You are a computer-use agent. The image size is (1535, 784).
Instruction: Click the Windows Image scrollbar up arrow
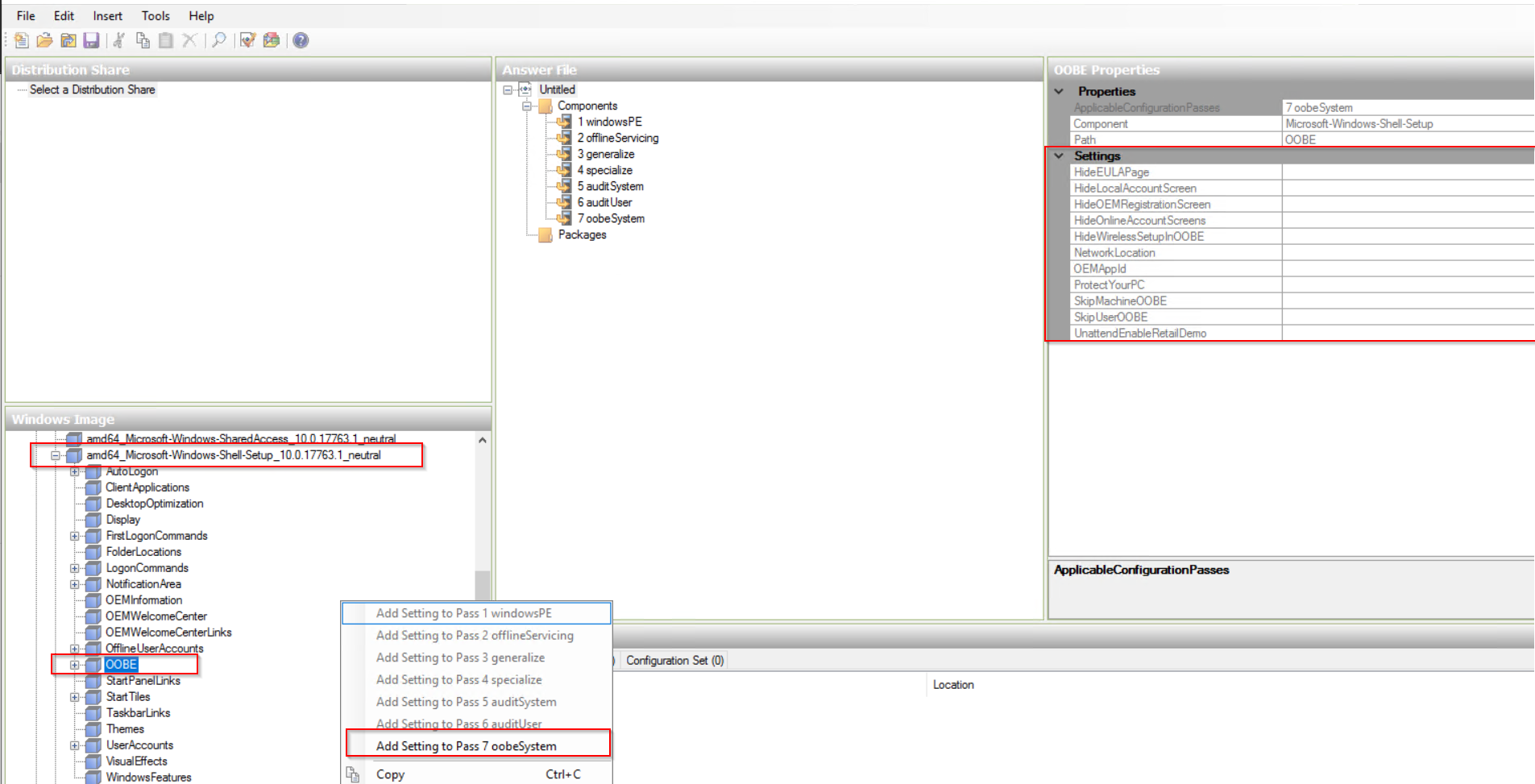click(482, 441)
